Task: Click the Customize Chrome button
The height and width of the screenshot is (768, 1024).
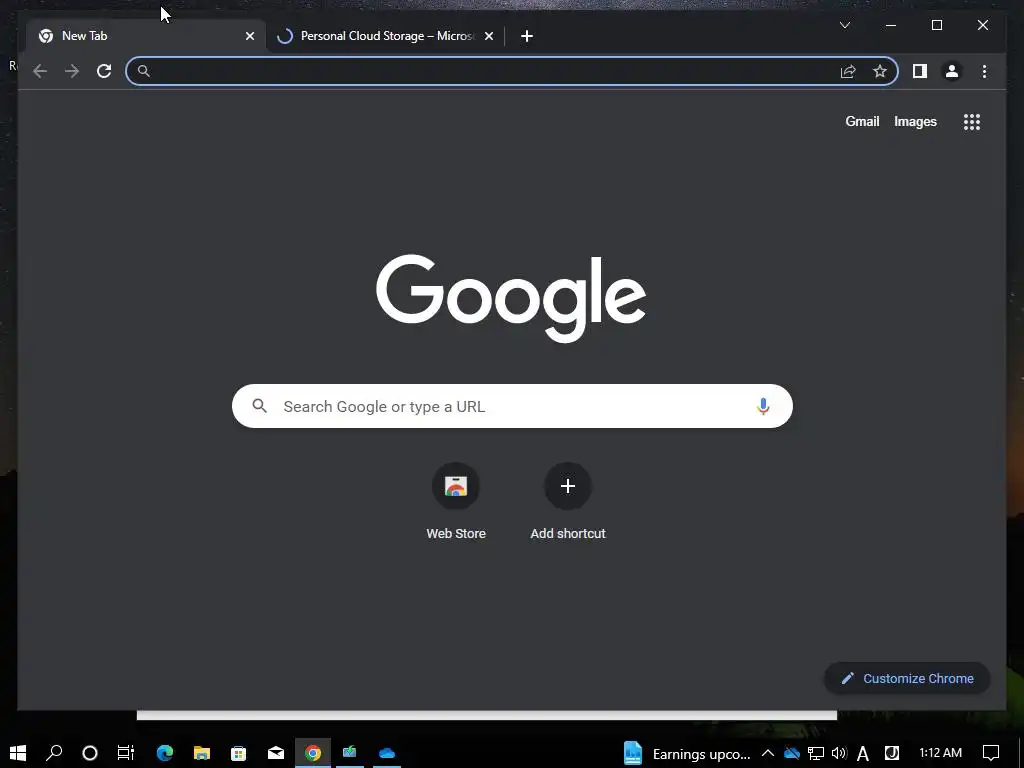Action: [x=907, y=679]
